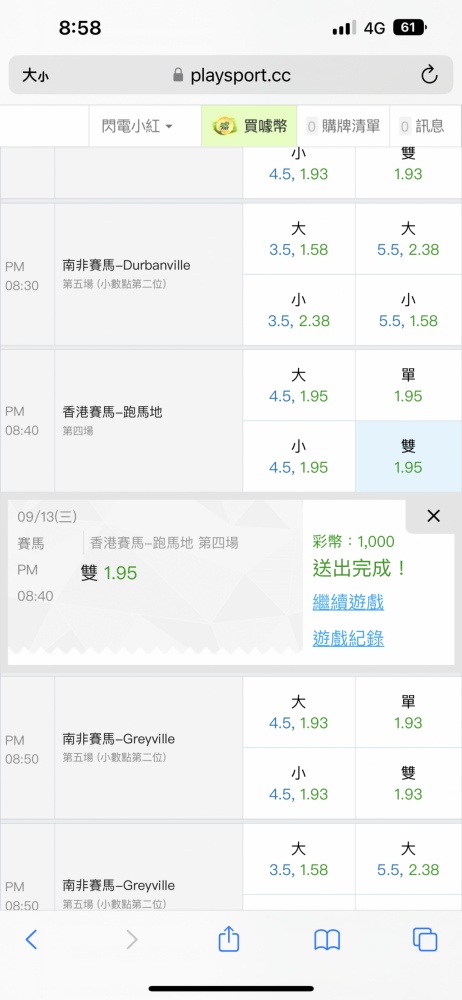This screenshot has width=462, height=1000.
Task: Open the 訊息 tab
Action: [x=421, y=126]
